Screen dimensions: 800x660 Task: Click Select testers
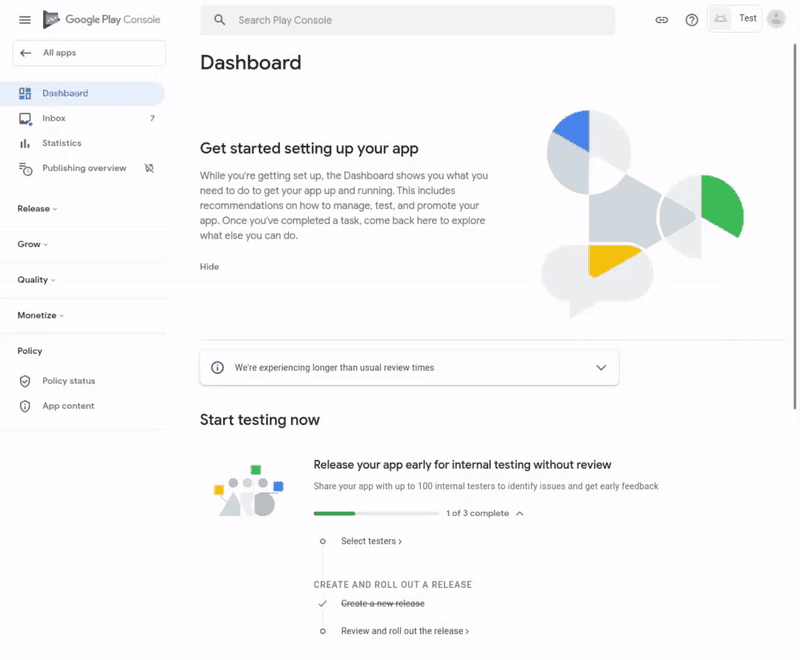(x=371, y=540)
